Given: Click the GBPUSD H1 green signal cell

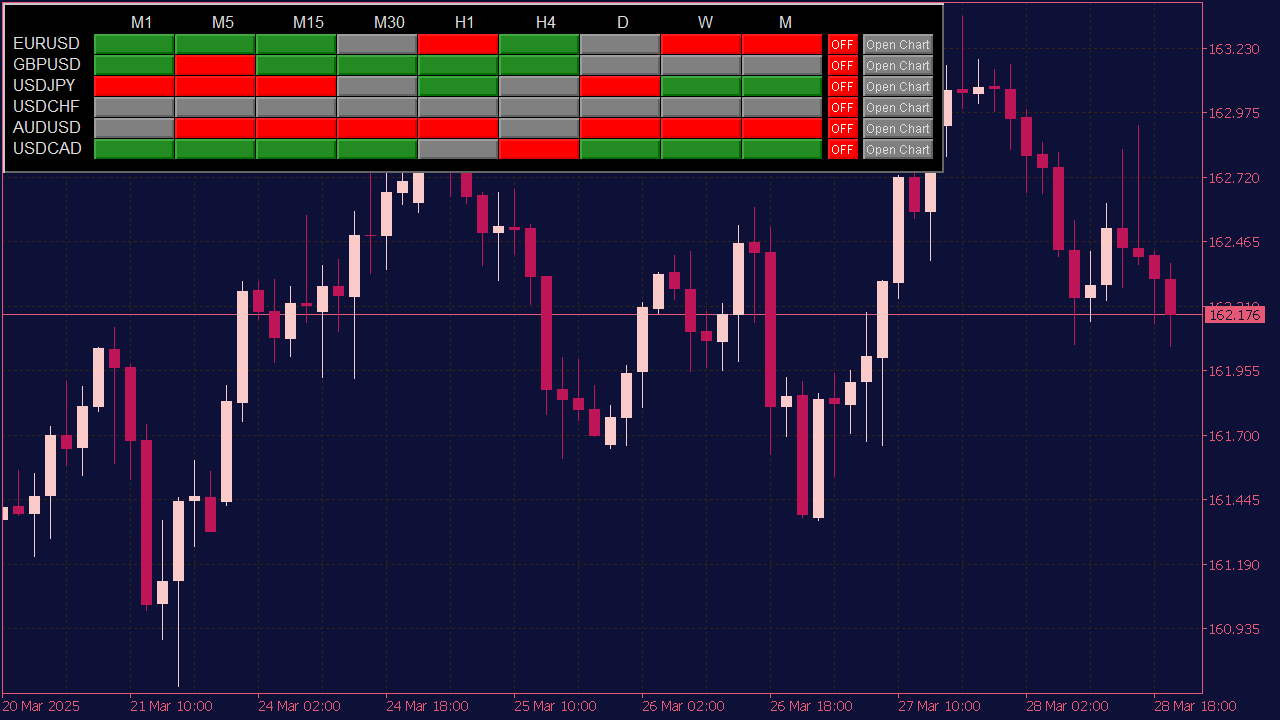Looking at the screenshot, I should click(x=457, y=64).
